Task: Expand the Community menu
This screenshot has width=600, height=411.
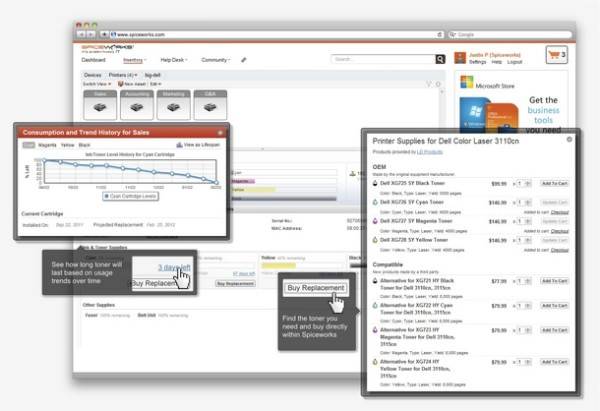Action: pos(216,60)
